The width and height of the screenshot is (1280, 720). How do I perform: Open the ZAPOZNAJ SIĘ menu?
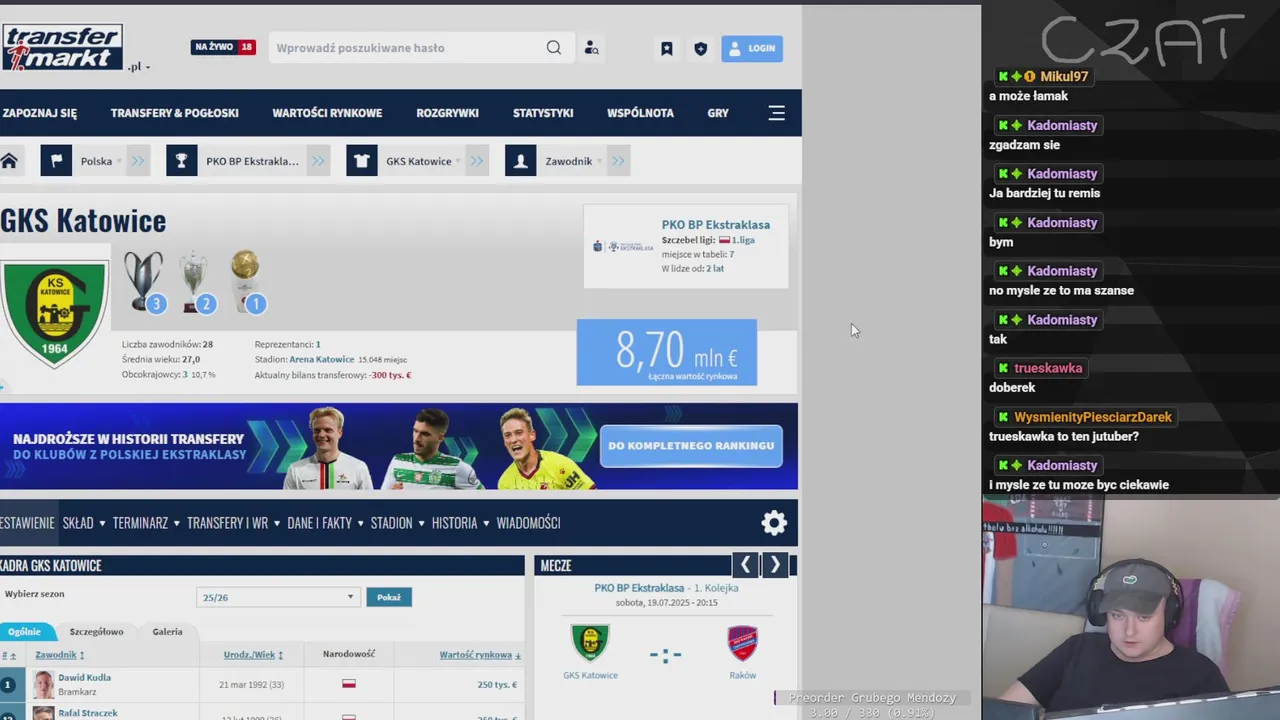tap(39, 113)
